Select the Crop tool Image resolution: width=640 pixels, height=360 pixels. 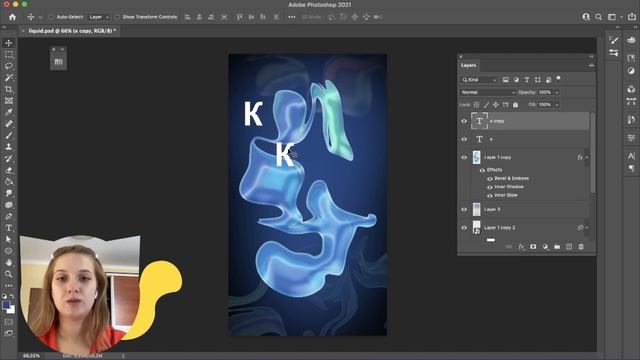(9, 89)
